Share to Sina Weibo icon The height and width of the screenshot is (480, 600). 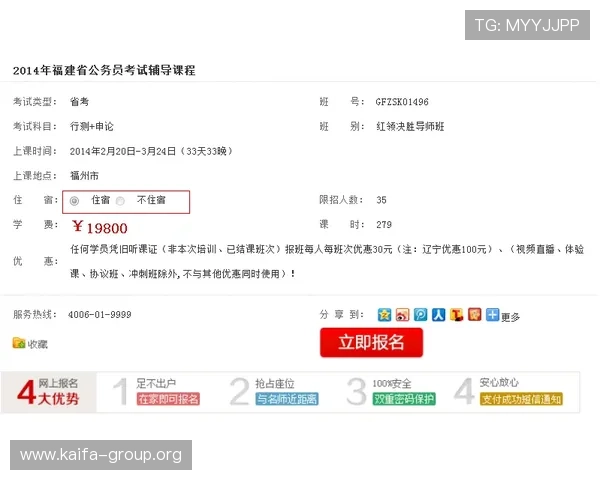click(402, 315)
